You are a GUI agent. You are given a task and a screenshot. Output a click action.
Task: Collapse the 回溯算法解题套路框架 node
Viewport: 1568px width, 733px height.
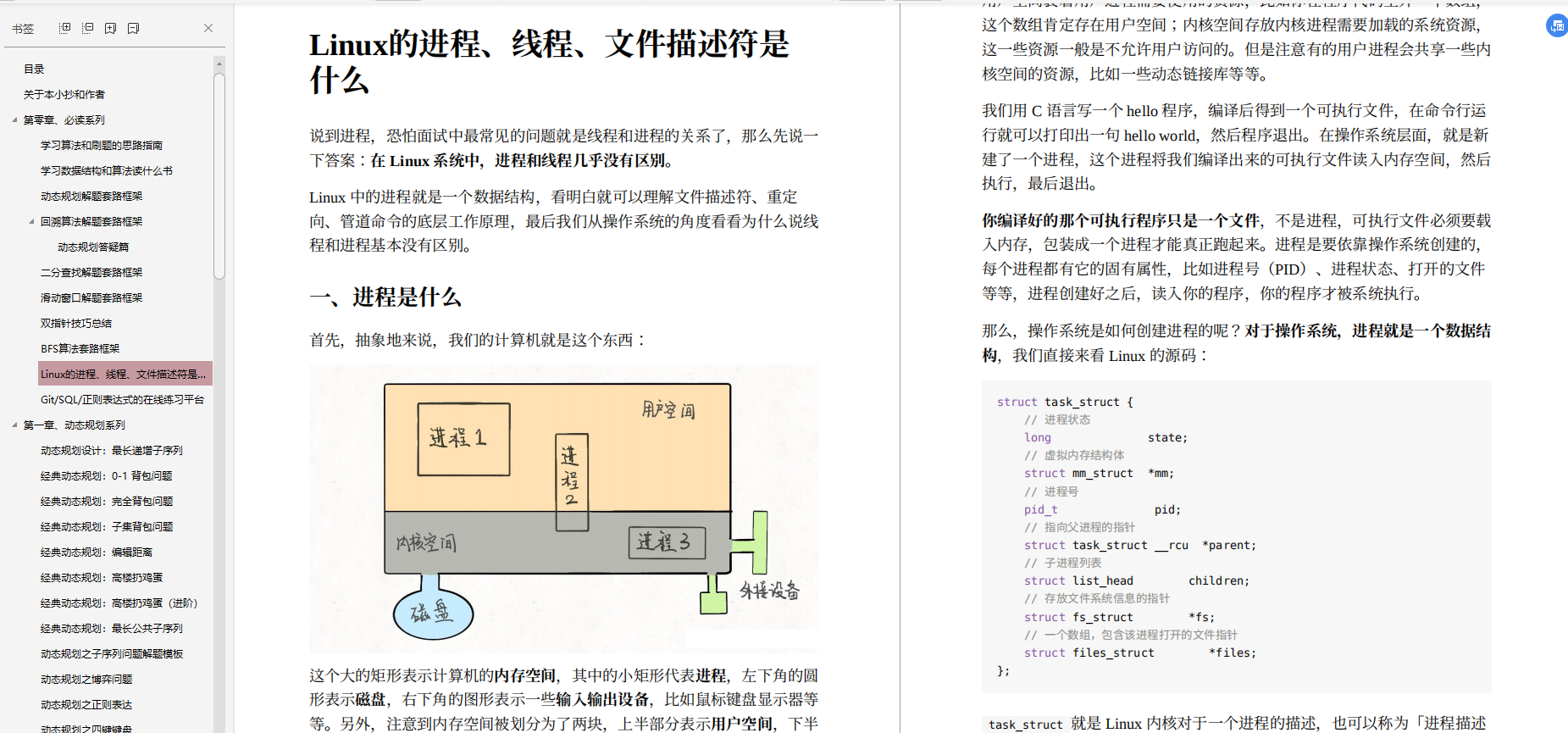pos(31,221)
